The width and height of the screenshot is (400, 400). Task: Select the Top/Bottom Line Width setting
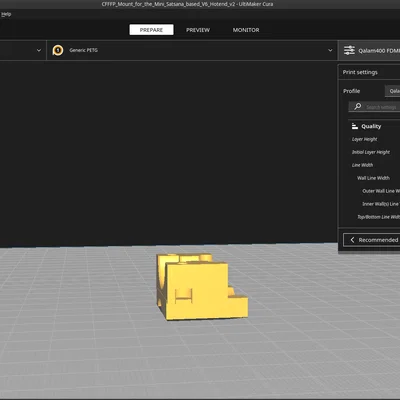pyautogui.click(x=378, y=217)
